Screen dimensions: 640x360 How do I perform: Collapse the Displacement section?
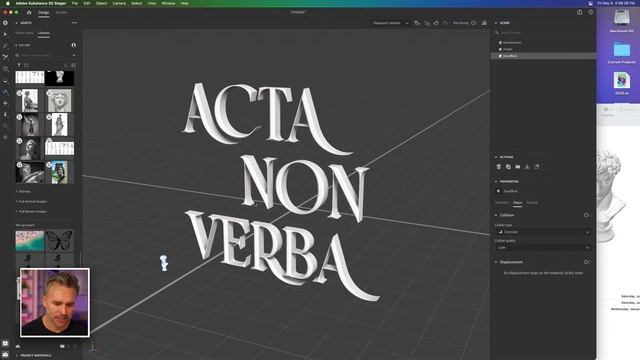[496, 262]
